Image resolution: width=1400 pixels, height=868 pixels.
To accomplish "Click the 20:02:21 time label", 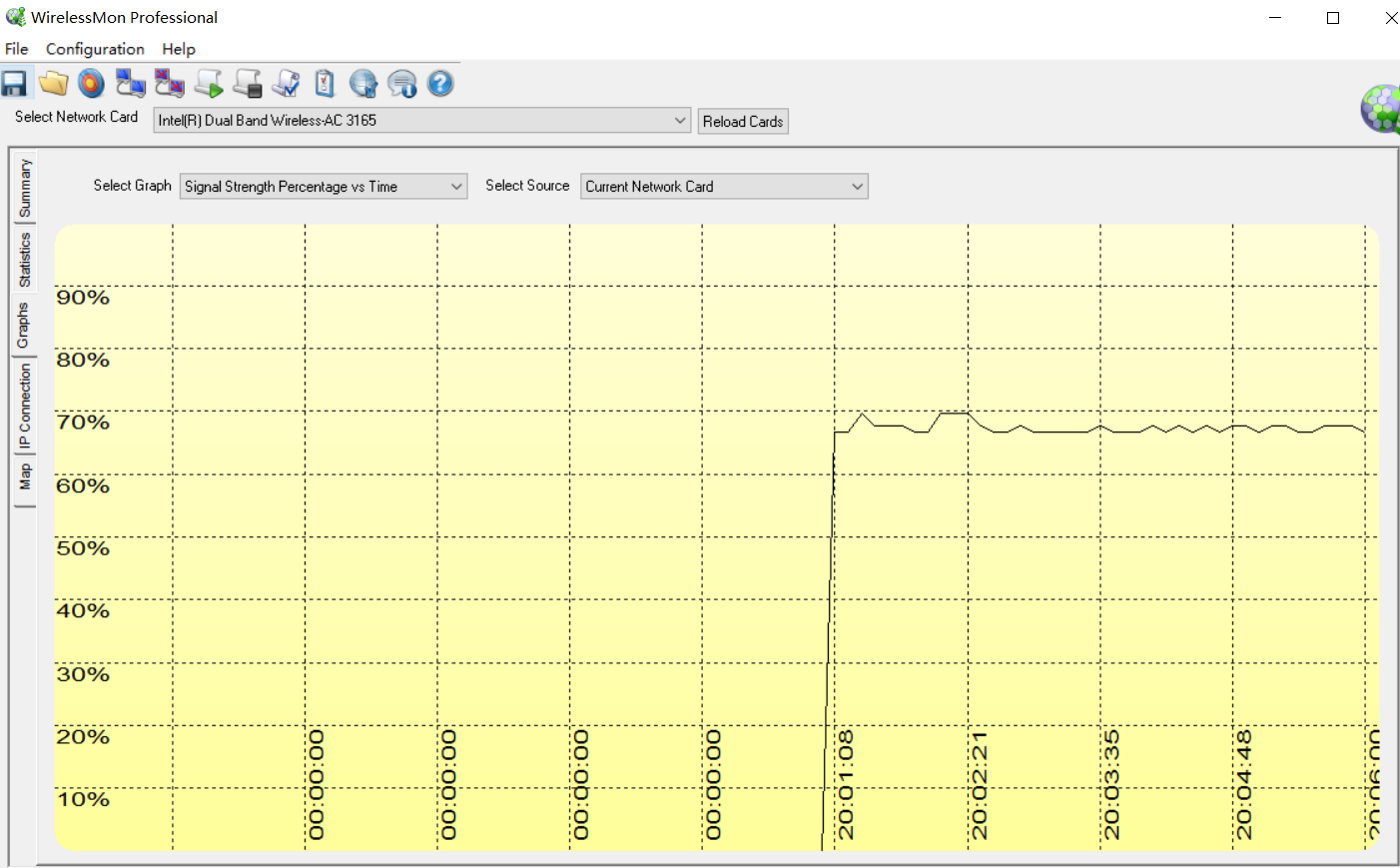I will coord(980,785).
